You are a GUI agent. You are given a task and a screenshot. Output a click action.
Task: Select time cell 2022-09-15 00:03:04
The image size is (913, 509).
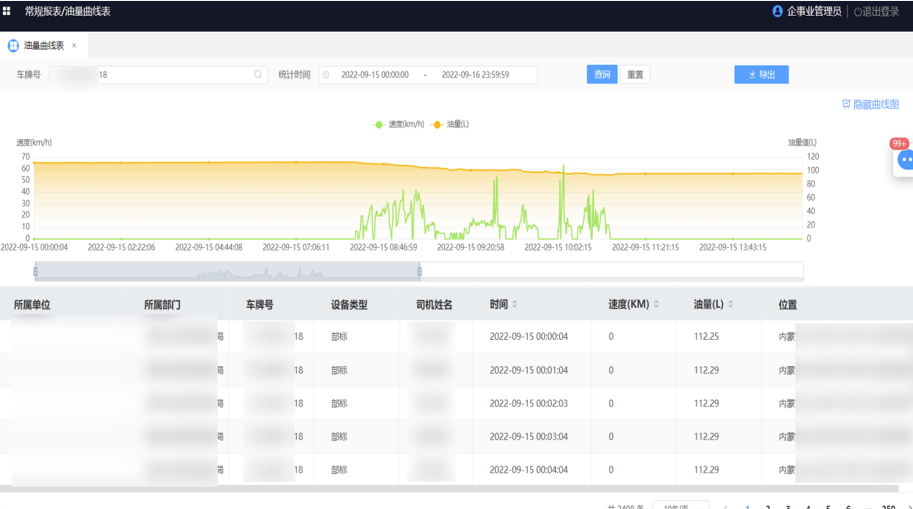pyautogui.click(x=529, y=436)
